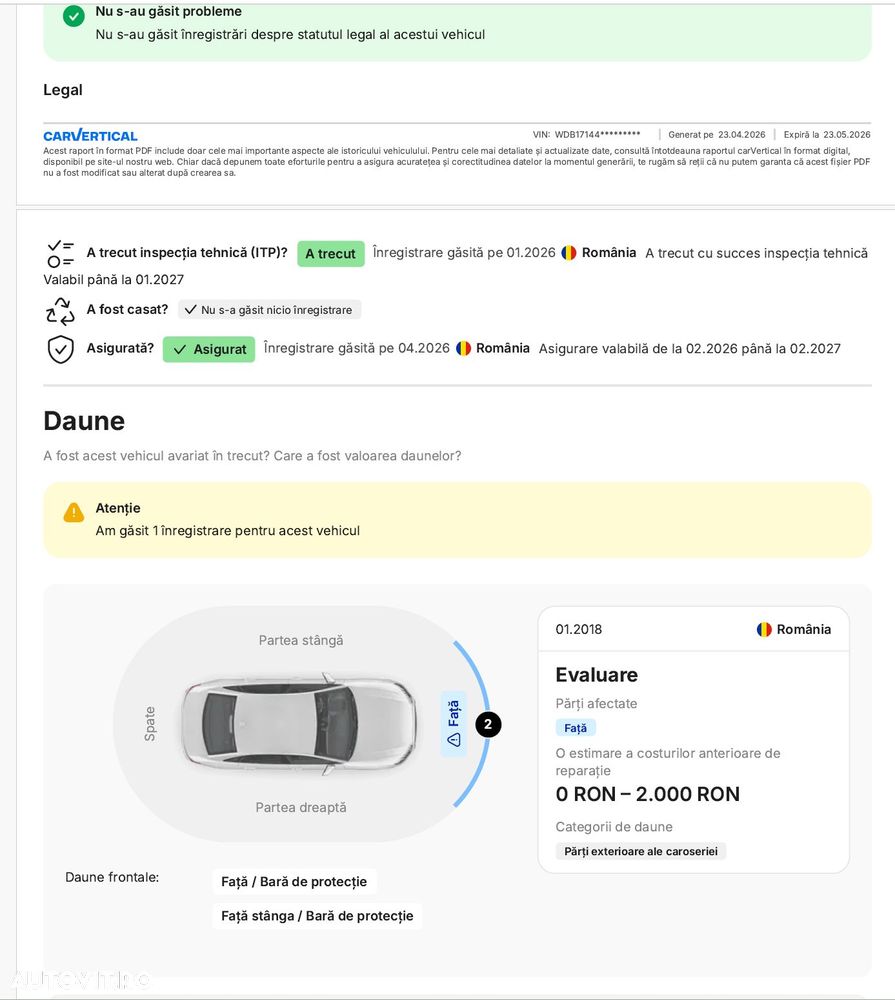Click the carVertical logo

[90, 136]
